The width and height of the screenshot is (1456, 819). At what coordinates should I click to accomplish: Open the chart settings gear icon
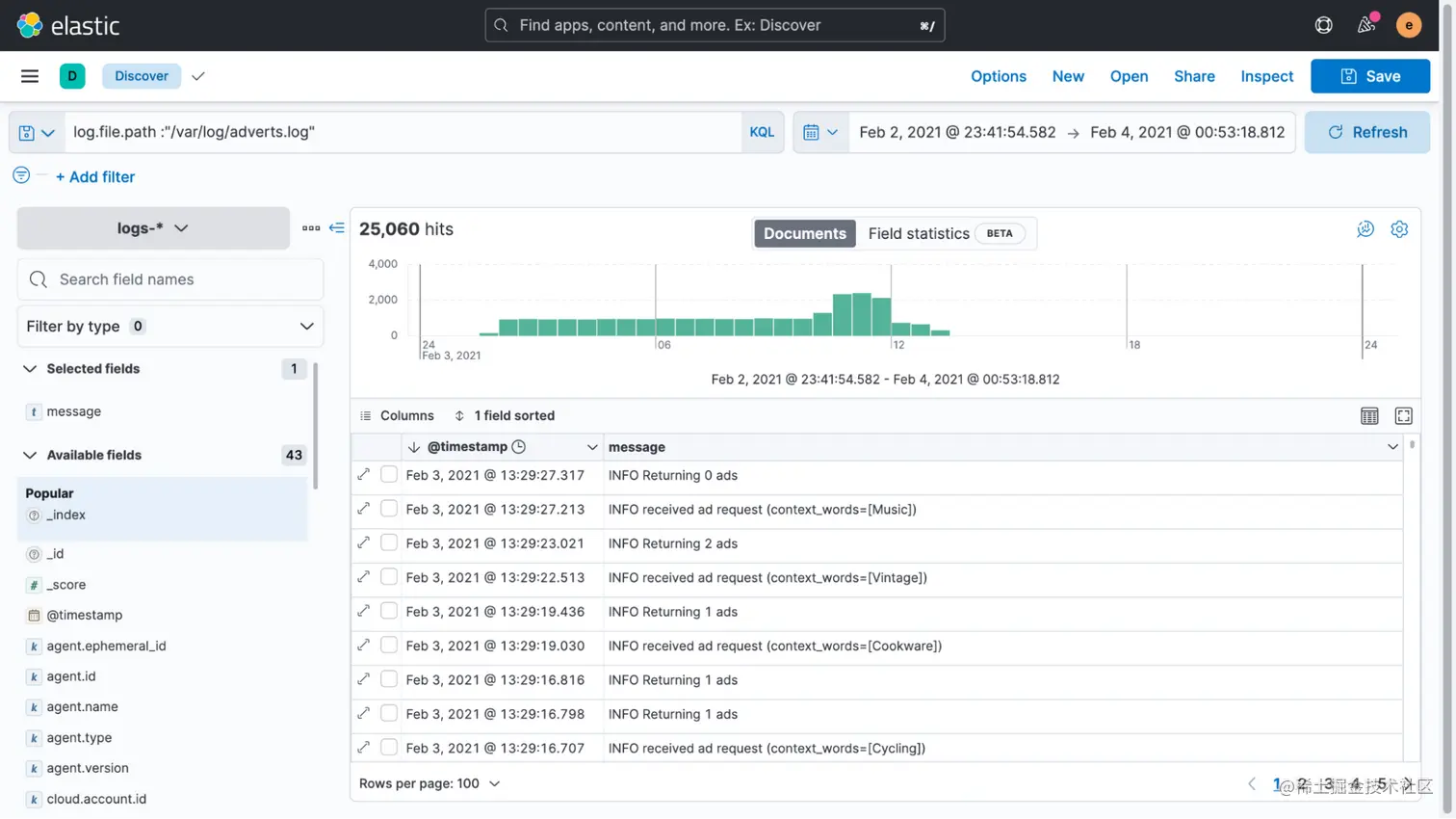click(1399, 229)
